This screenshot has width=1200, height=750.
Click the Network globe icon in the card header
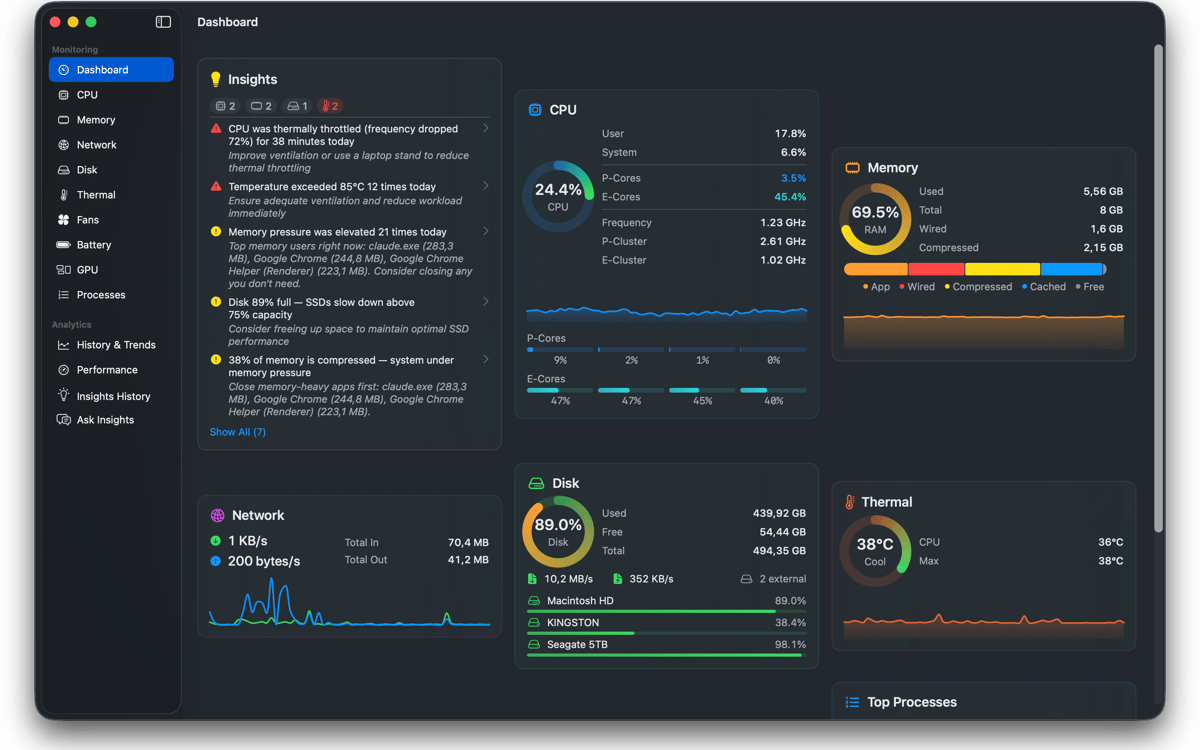pyautogui.click(x=217, y=515)
